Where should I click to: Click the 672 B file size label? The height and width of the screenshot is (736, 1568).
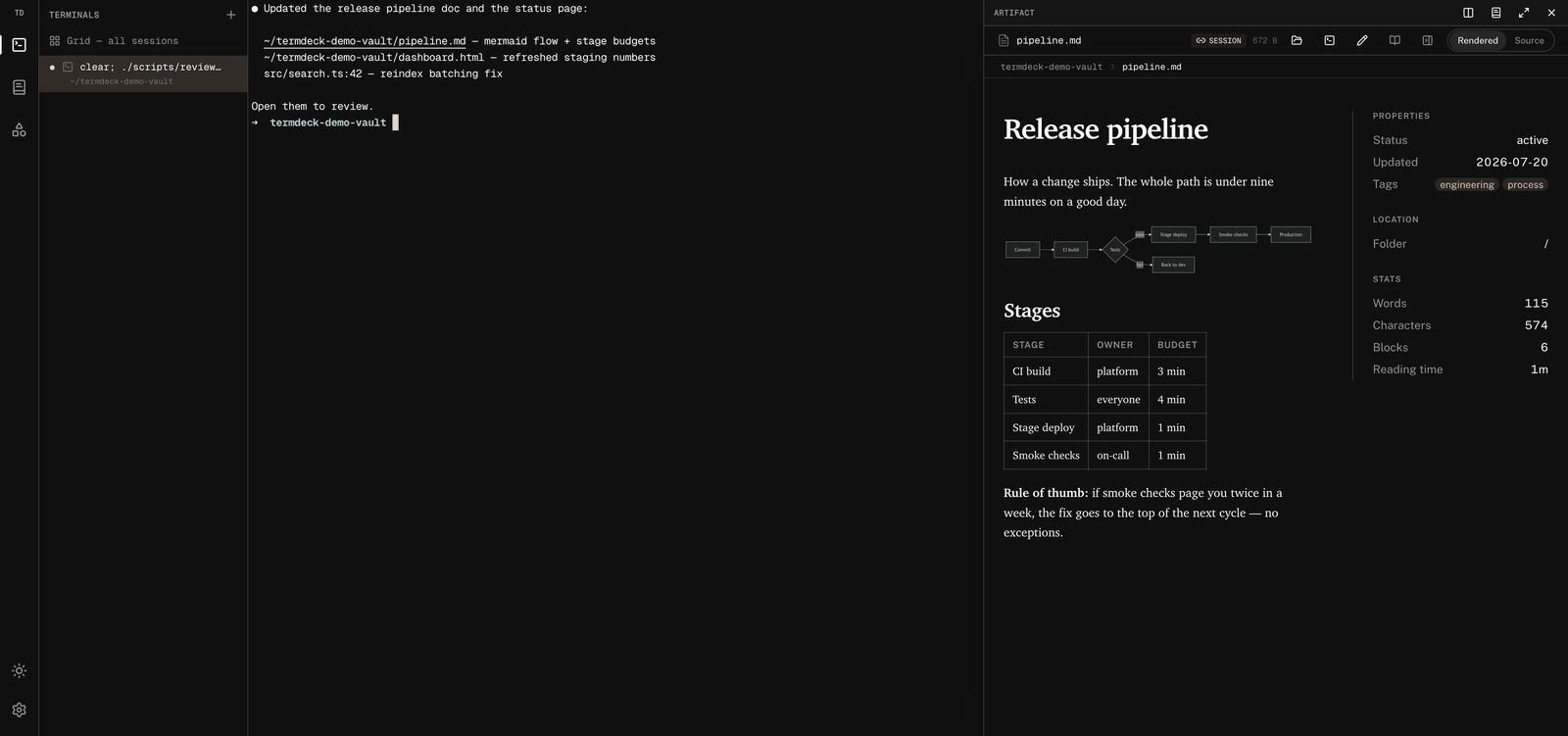coord(1264,40)
